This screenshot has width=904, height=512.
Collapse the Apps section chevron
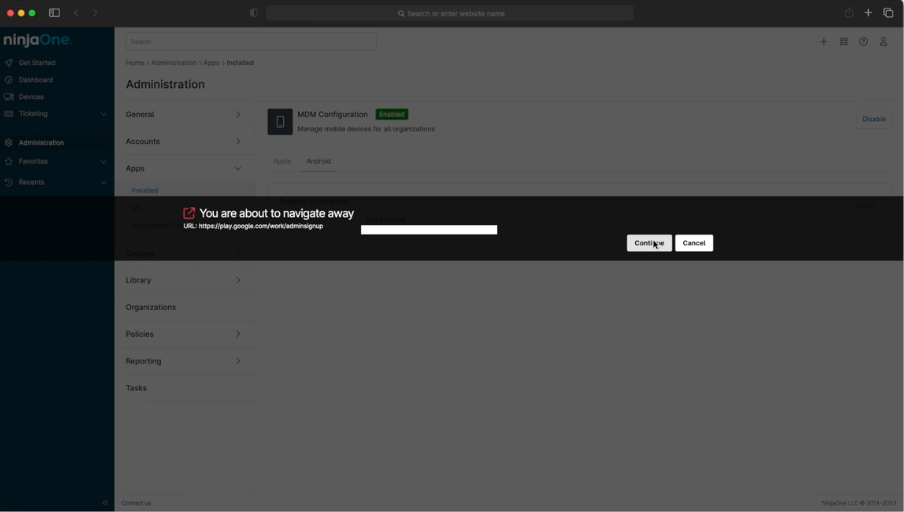pos(238,168)
